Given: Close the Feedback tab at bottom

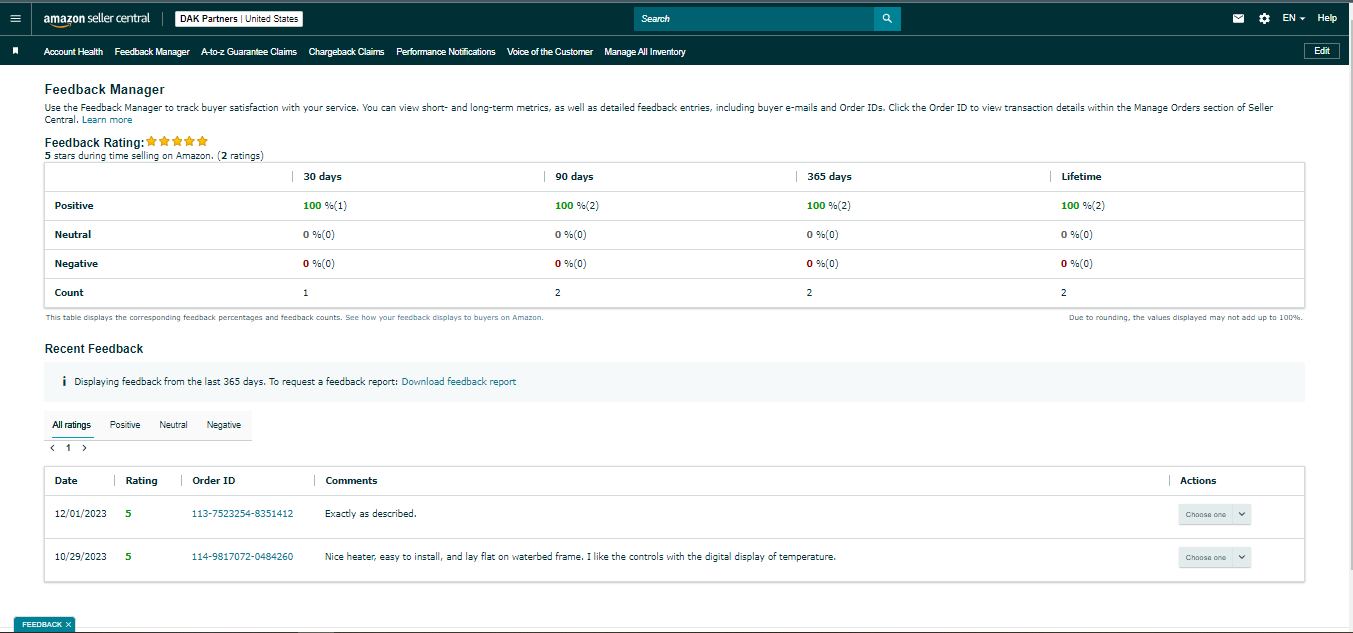Looking at the screenshot, I should (x=68, y=625).
